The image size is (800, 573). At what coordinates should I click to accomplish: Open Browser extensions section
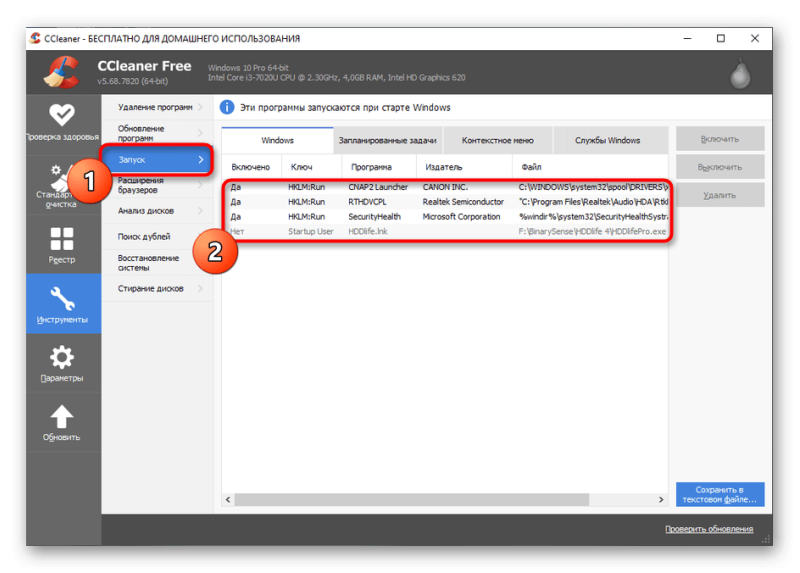tap(158, 185)
